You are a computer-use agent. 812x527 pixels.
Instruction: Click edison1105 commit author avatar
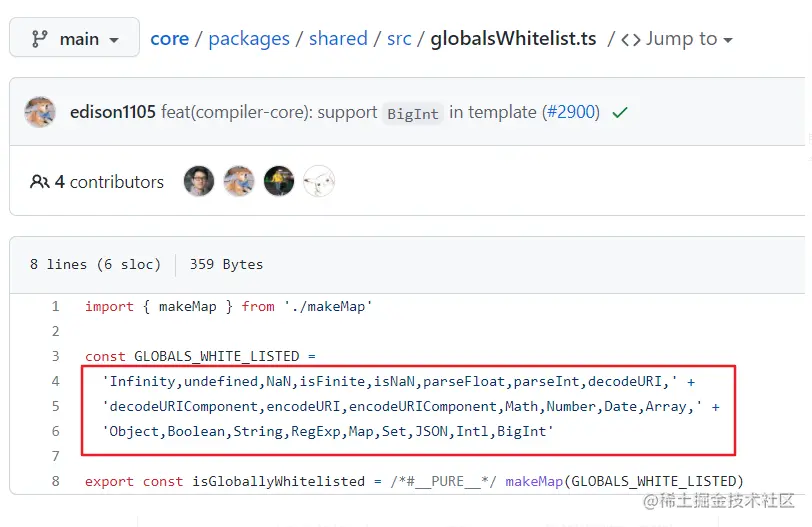point(40,112)
